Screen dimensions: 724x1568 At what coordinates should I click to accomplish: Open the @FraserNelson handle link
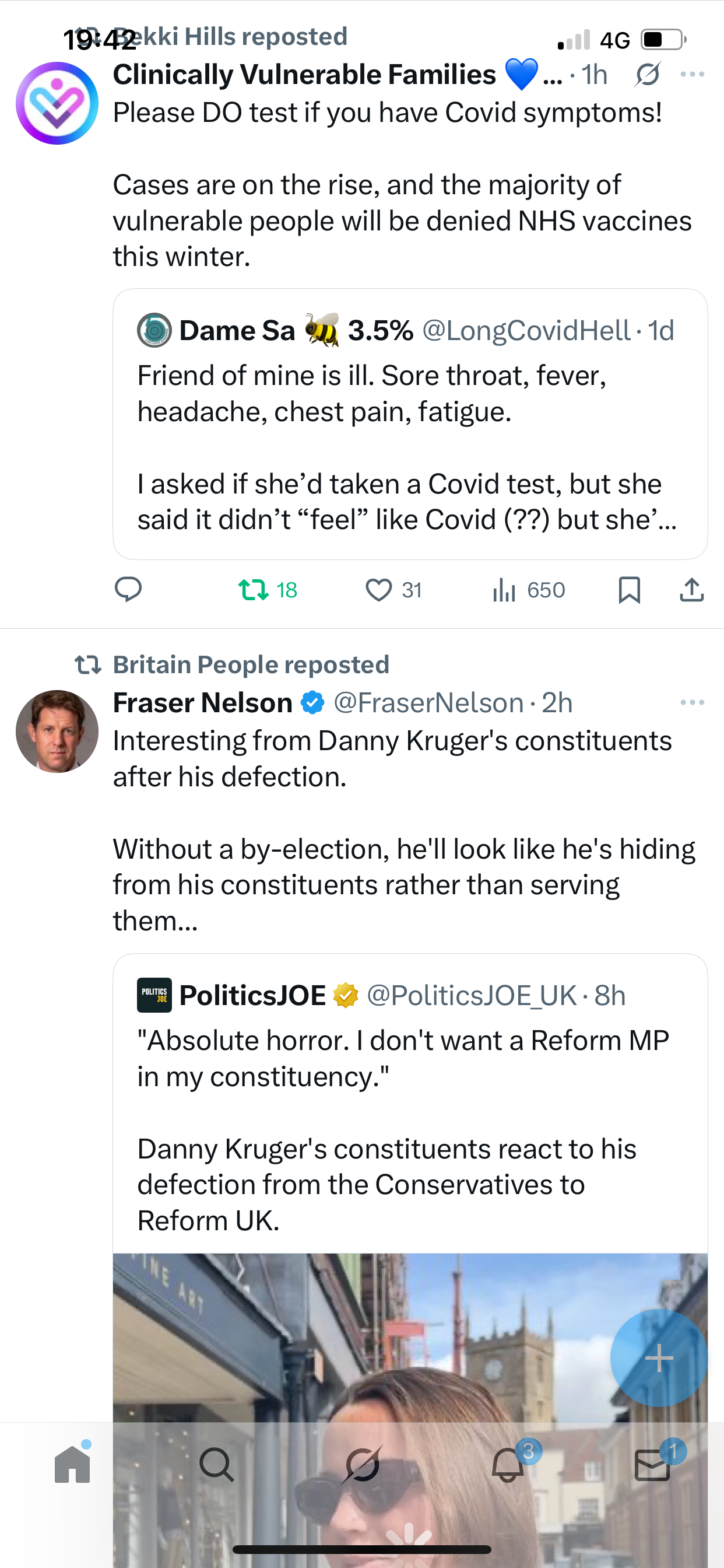428,703
